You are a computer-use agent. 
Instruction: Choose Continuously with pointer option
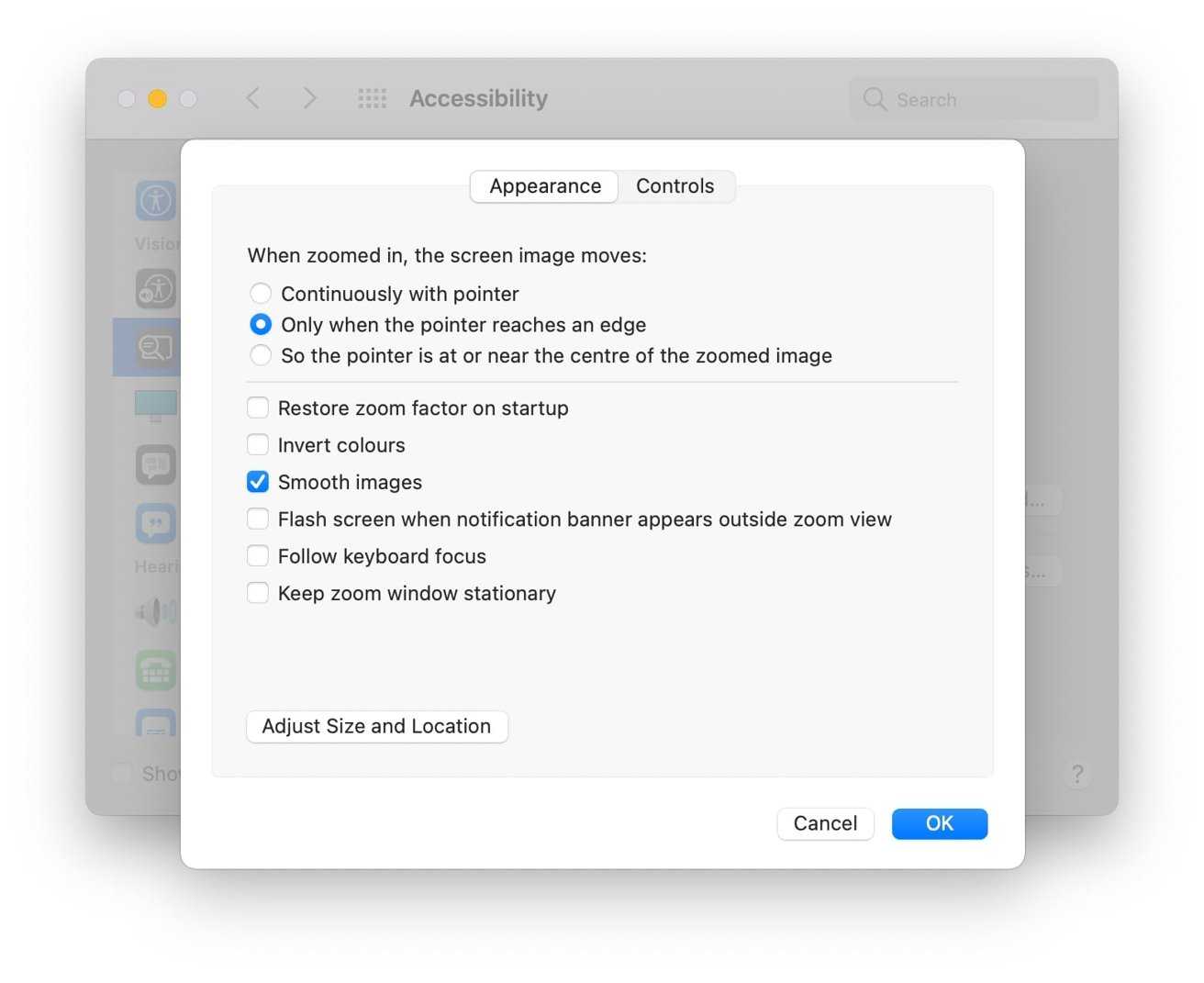[x=261, y=294]
